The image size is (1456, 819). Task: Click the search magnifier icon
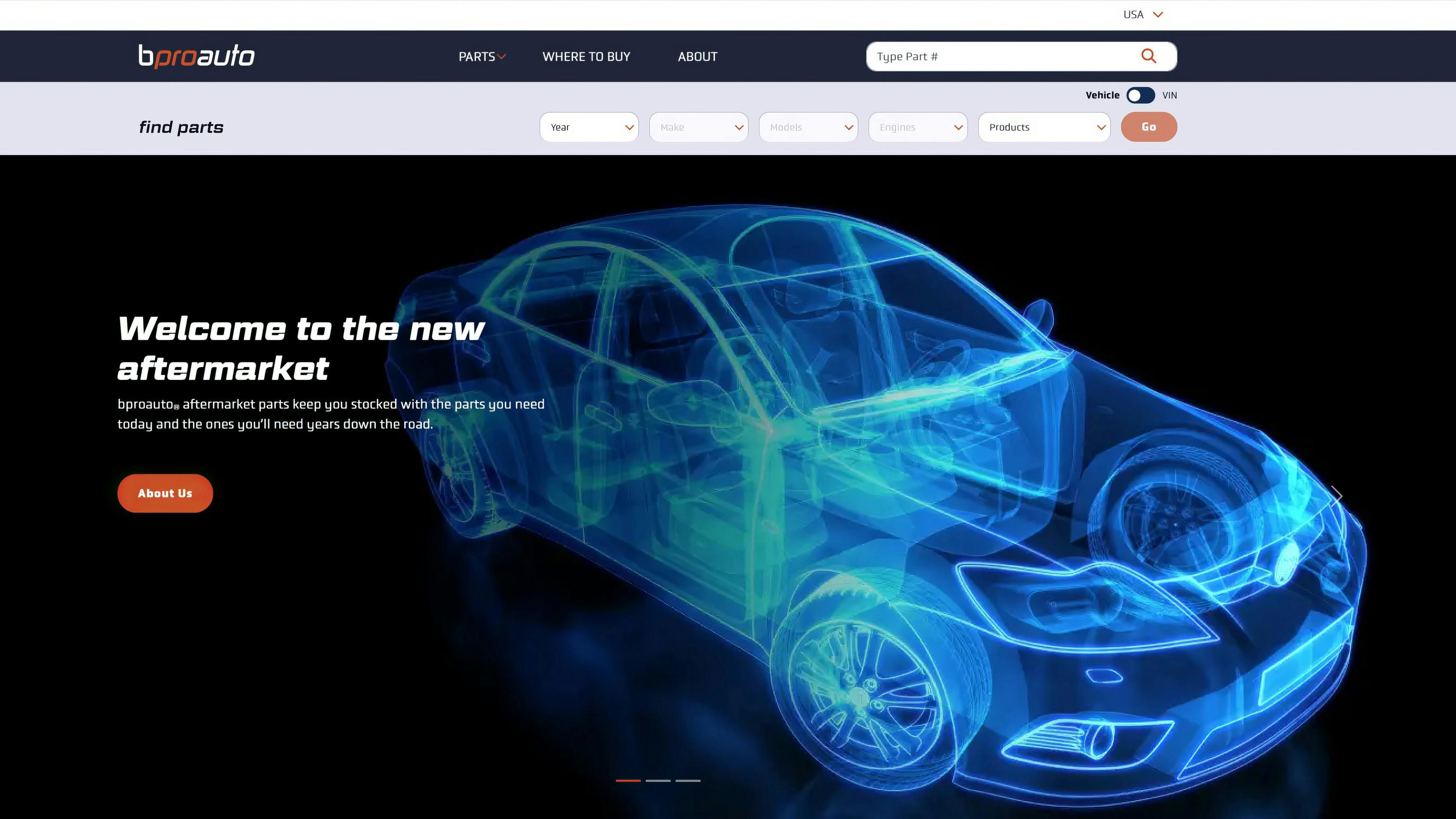click(x=1148, y=56)
